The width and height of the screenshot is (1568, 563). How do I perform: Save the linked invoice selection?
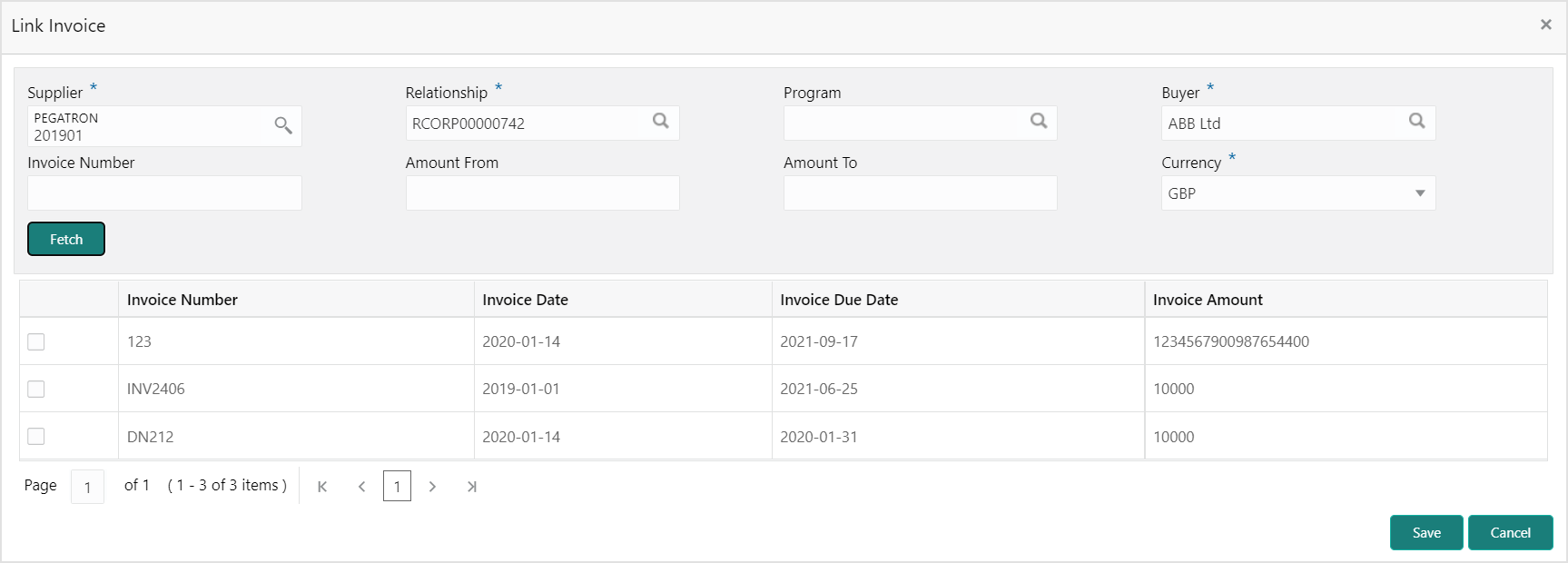coord(1425,533)
